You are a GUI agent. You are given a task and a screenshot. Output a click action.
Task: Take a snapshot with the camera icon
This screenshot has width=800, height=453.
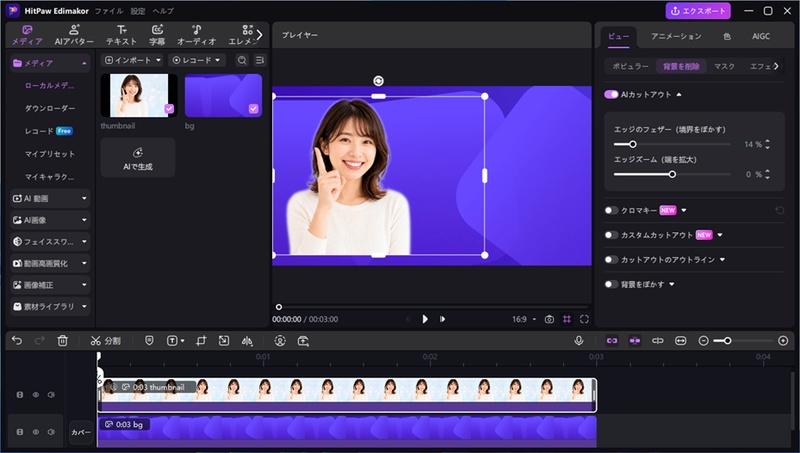click(549, 319)
